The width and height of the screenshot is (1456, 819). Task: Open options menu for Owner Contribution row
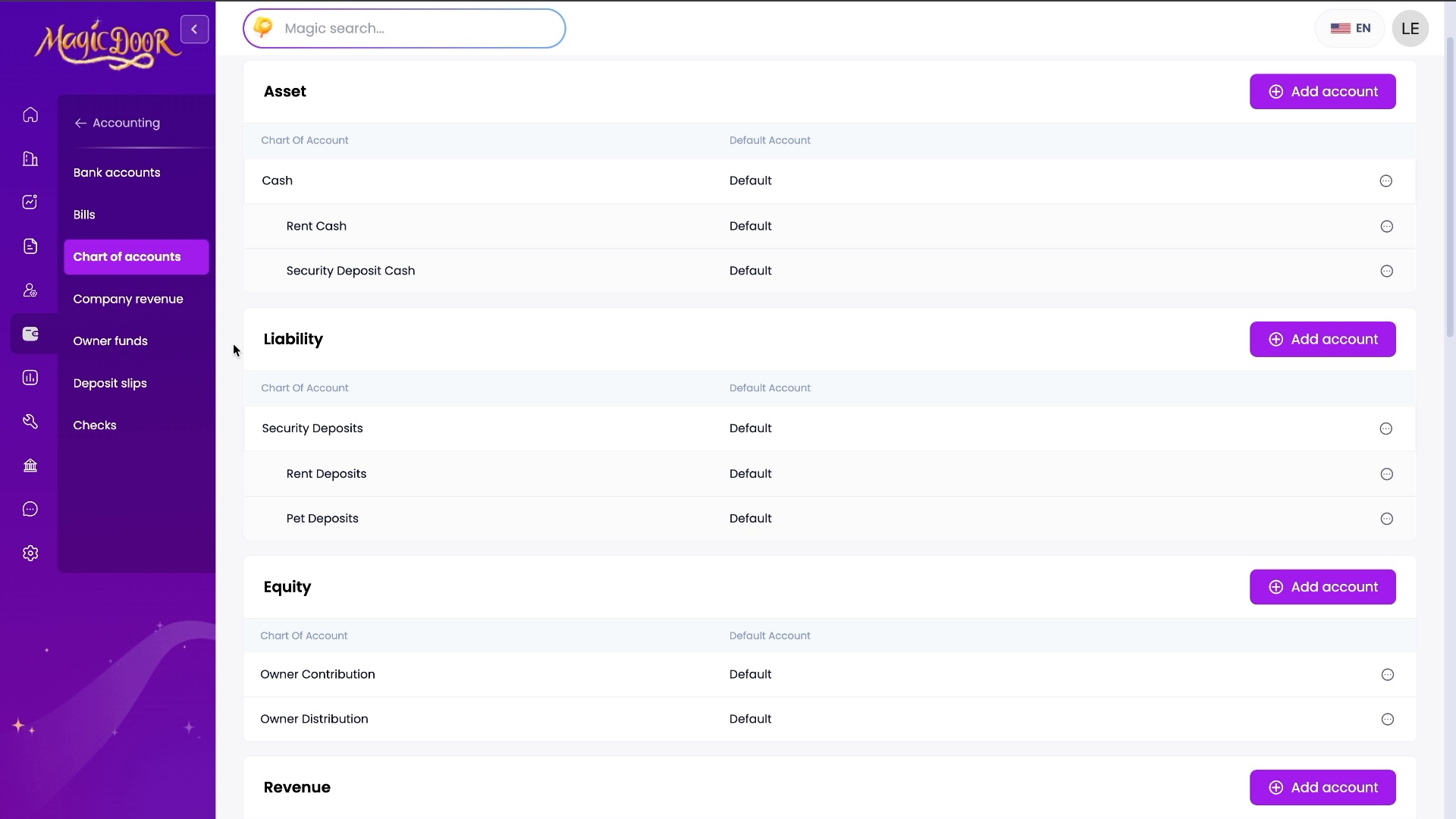click(1387, 675)
